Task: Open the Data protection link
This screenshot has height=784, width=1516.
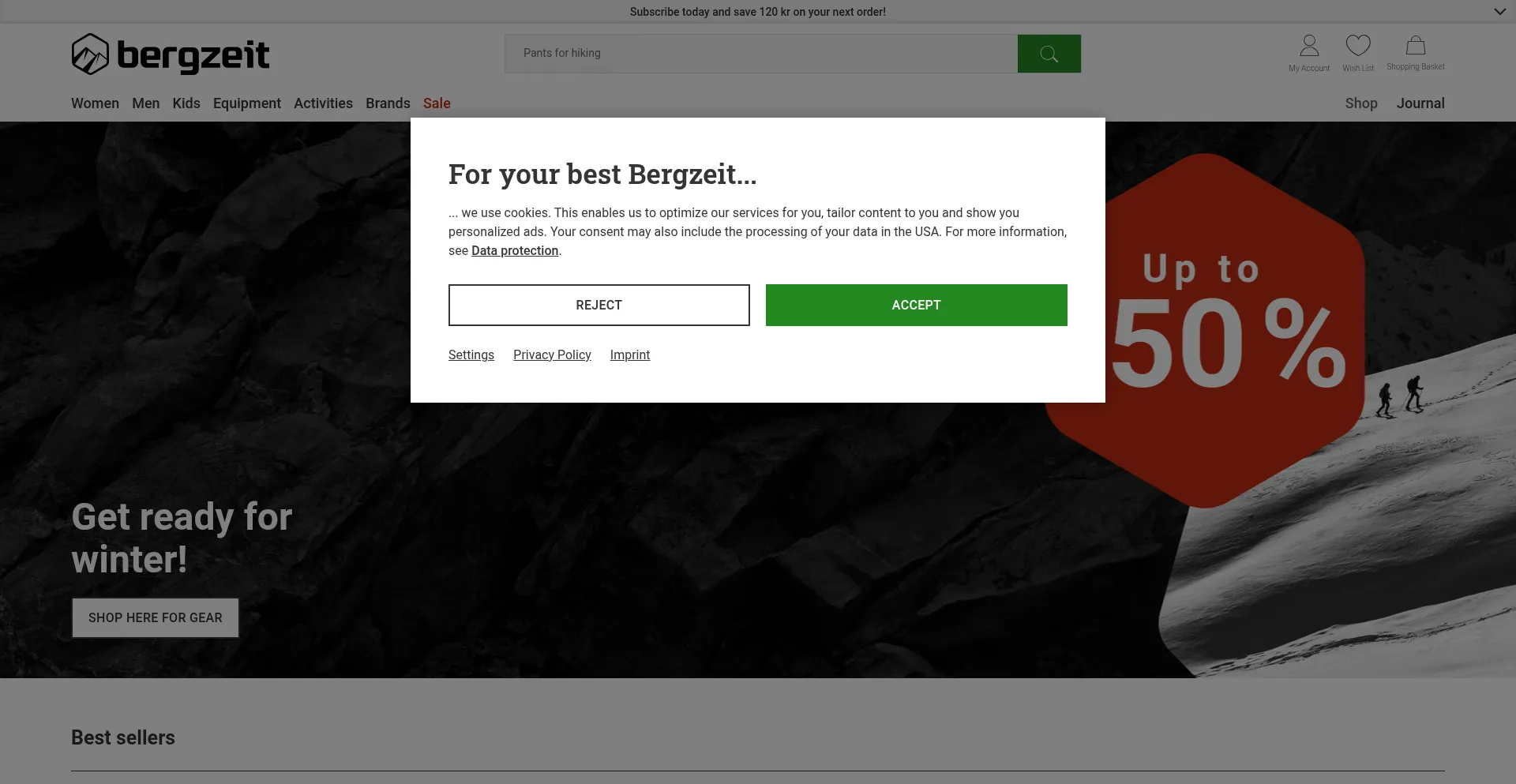Action: 515,250
